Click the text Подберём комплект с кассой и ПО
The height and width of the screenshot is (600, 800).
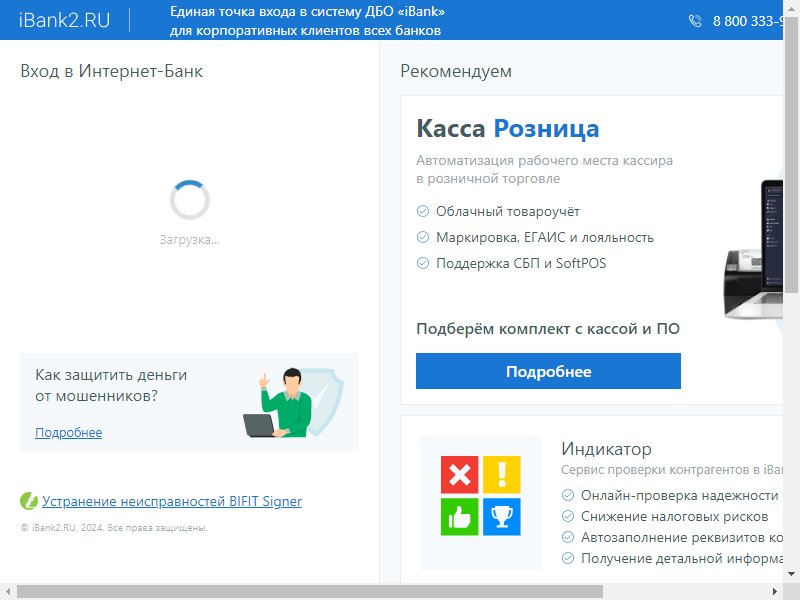pyautogui.click(x=548, y=329)
